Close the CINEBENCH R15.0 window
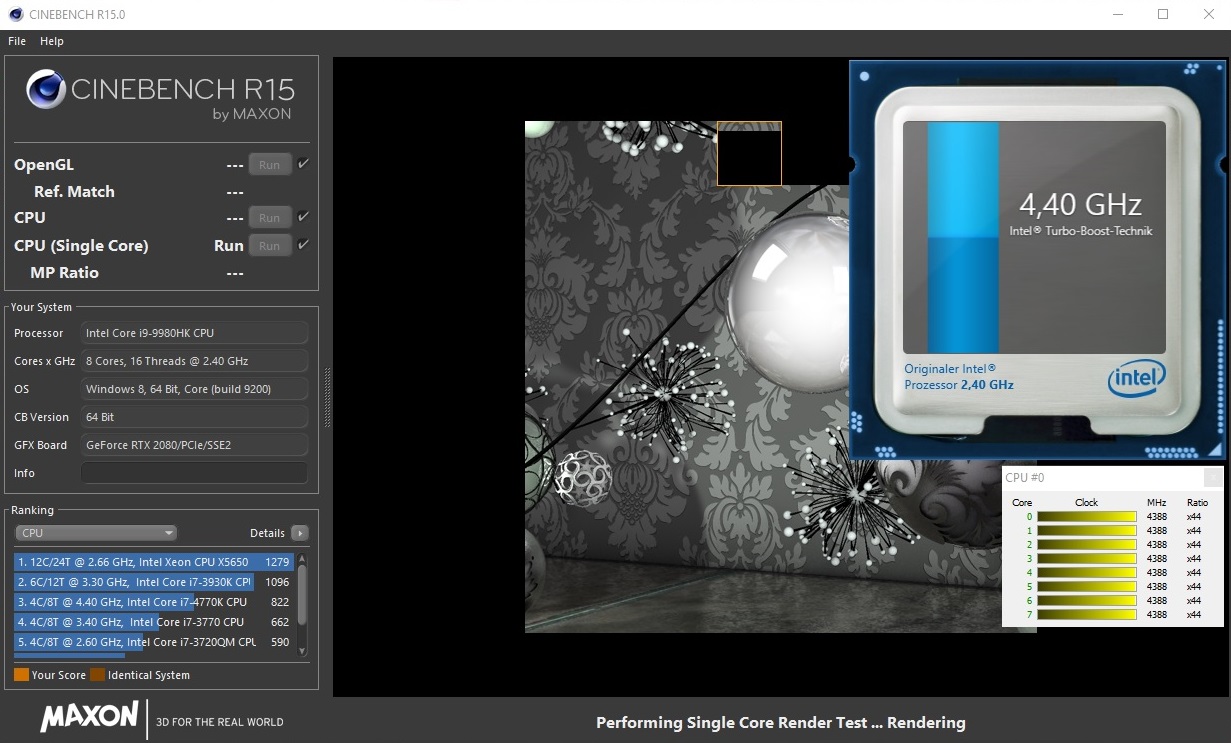 pos(1208,14)
